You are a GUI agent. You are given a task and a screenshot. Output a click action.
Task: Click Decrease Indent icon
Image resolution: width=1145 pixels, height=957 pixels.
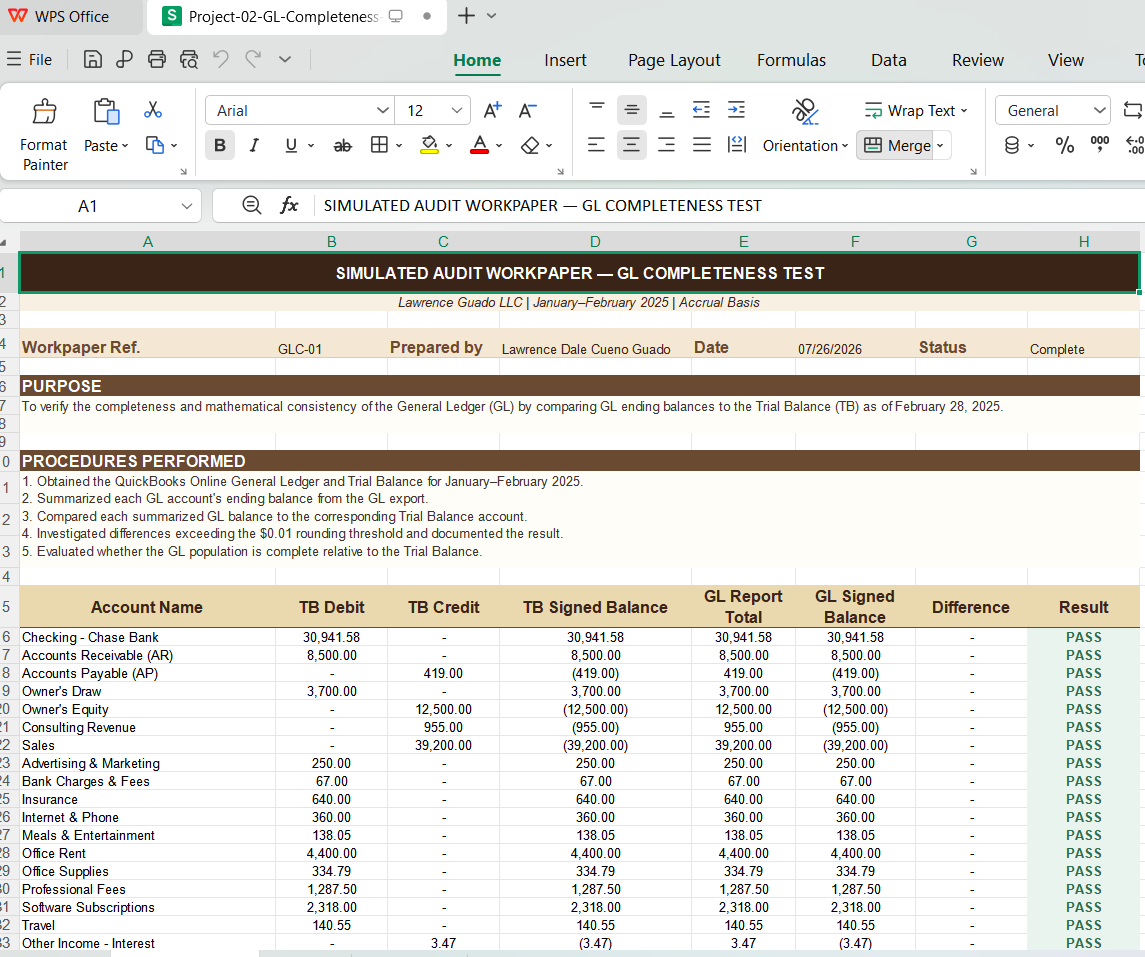coord(701,110)
